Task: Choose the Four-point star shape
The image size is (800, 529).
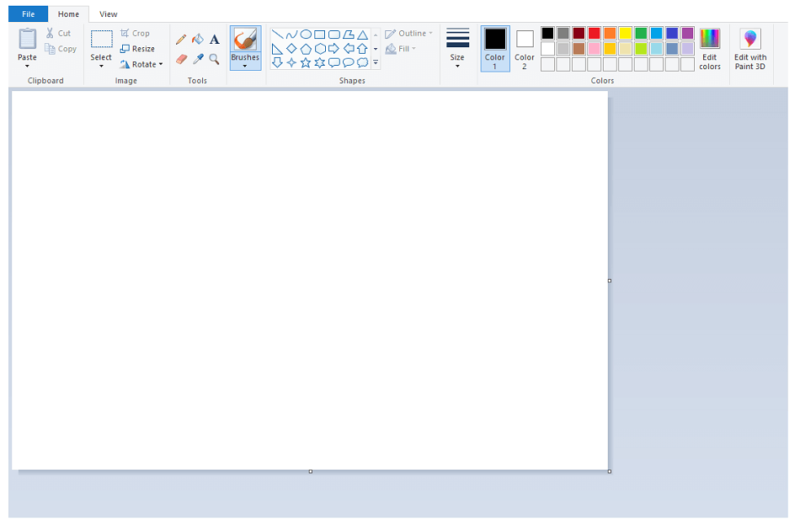Action: [x=291, y=63]
